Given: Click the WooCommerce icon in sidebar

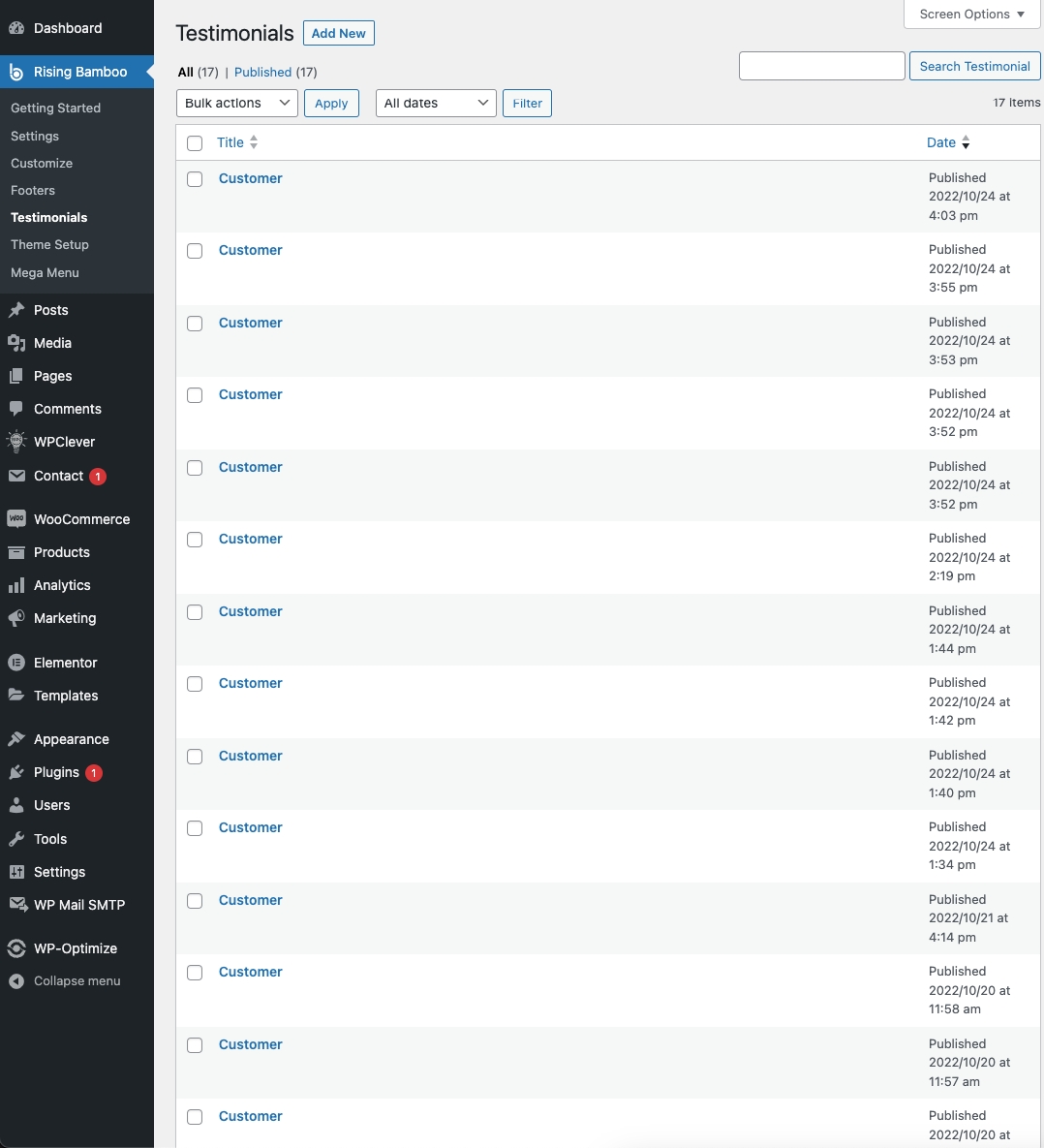Looking at the screenshot, I should [x=16, y=519].
